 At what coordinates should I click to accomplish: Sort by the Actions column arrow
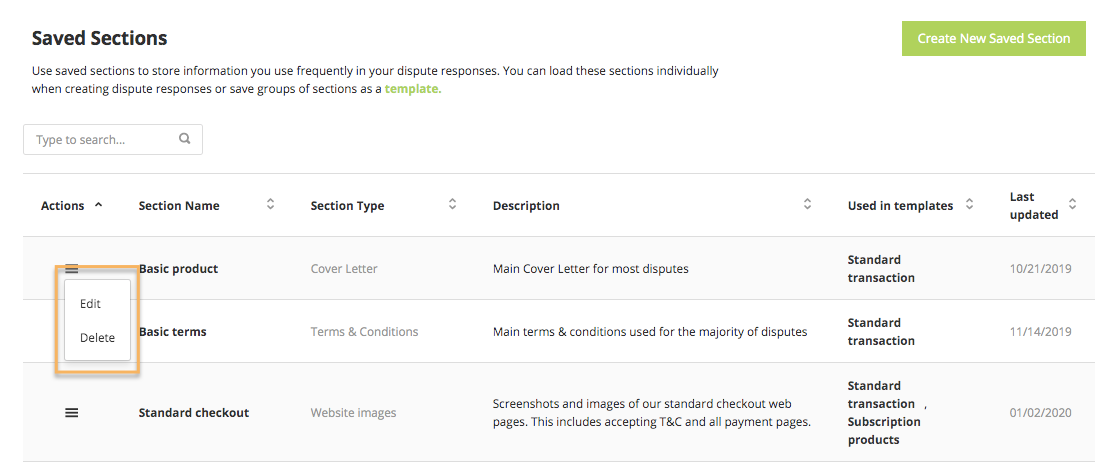[98, 205]
